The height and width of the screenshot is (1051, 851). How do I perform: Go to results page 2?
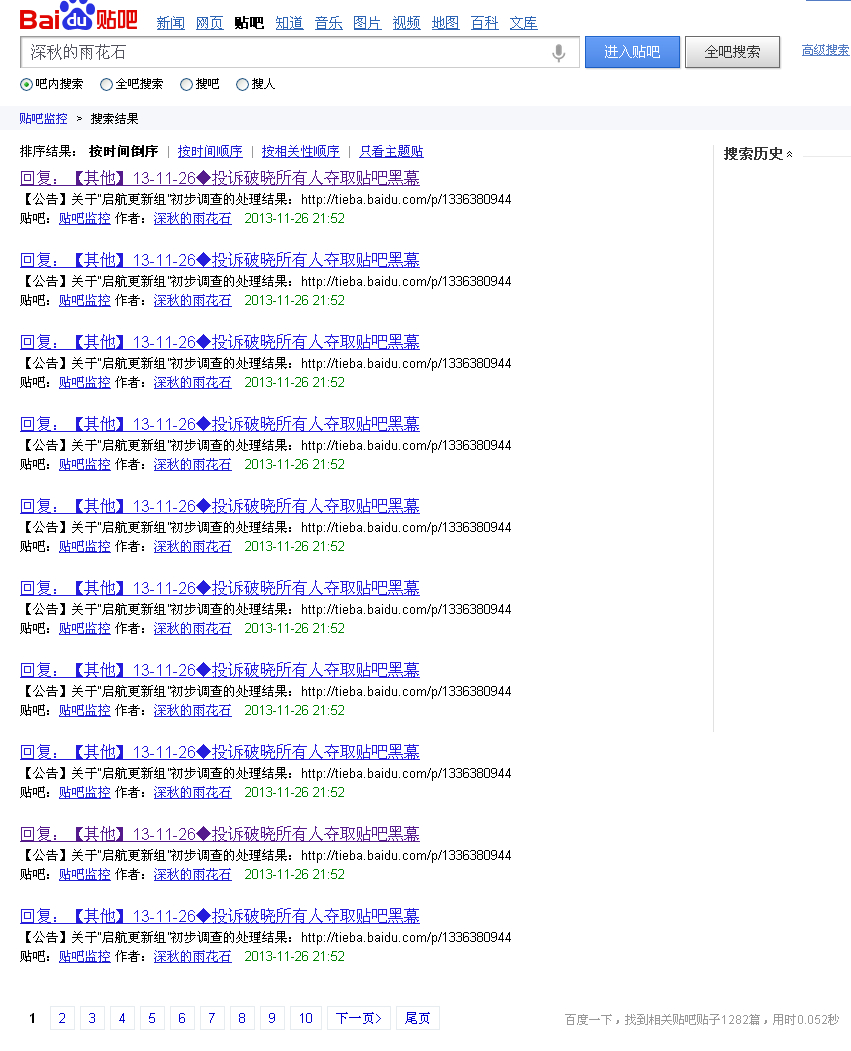[62, 1018]
